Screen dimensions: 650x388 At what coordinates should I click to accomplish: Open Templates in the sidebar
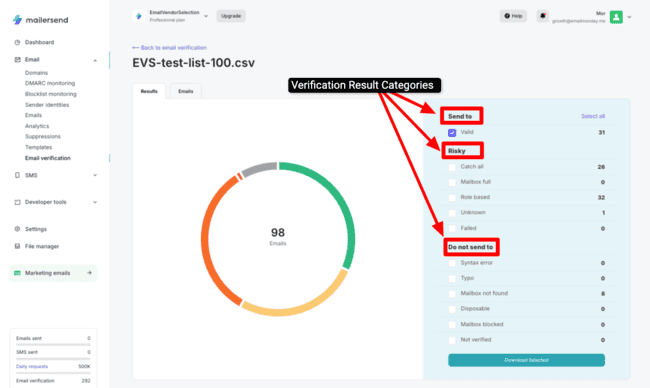click(39, 147)
